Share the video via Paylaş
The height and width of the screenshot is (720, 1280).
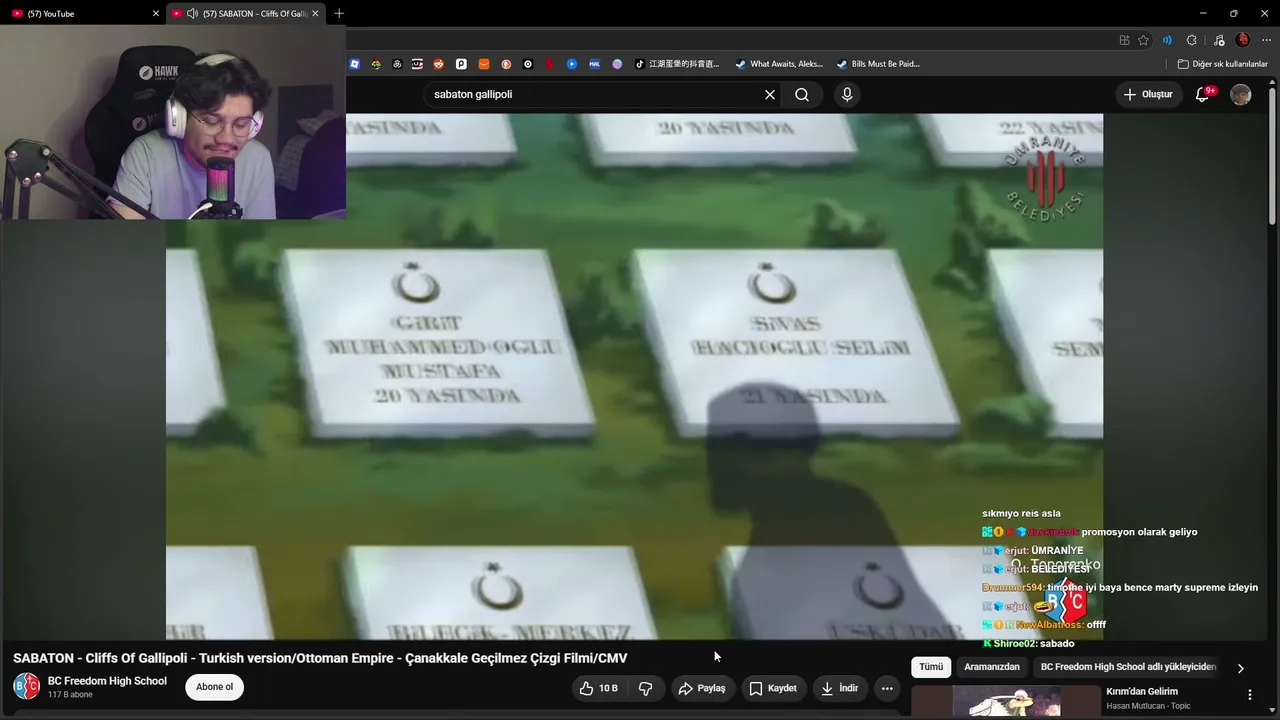702,688
